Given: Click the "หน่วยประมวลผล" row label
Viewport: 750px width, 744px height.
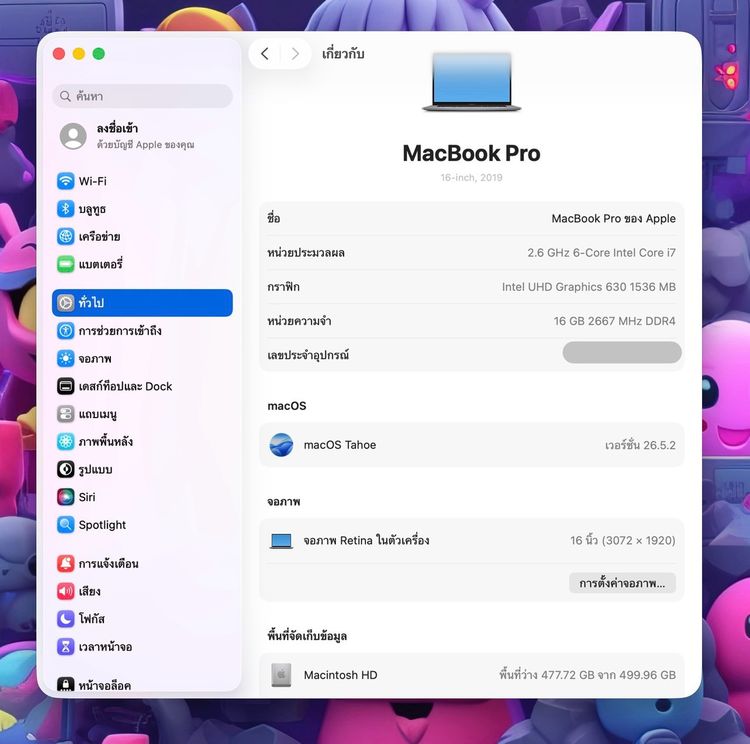Looking at the screenshot, I should (306, 253).
